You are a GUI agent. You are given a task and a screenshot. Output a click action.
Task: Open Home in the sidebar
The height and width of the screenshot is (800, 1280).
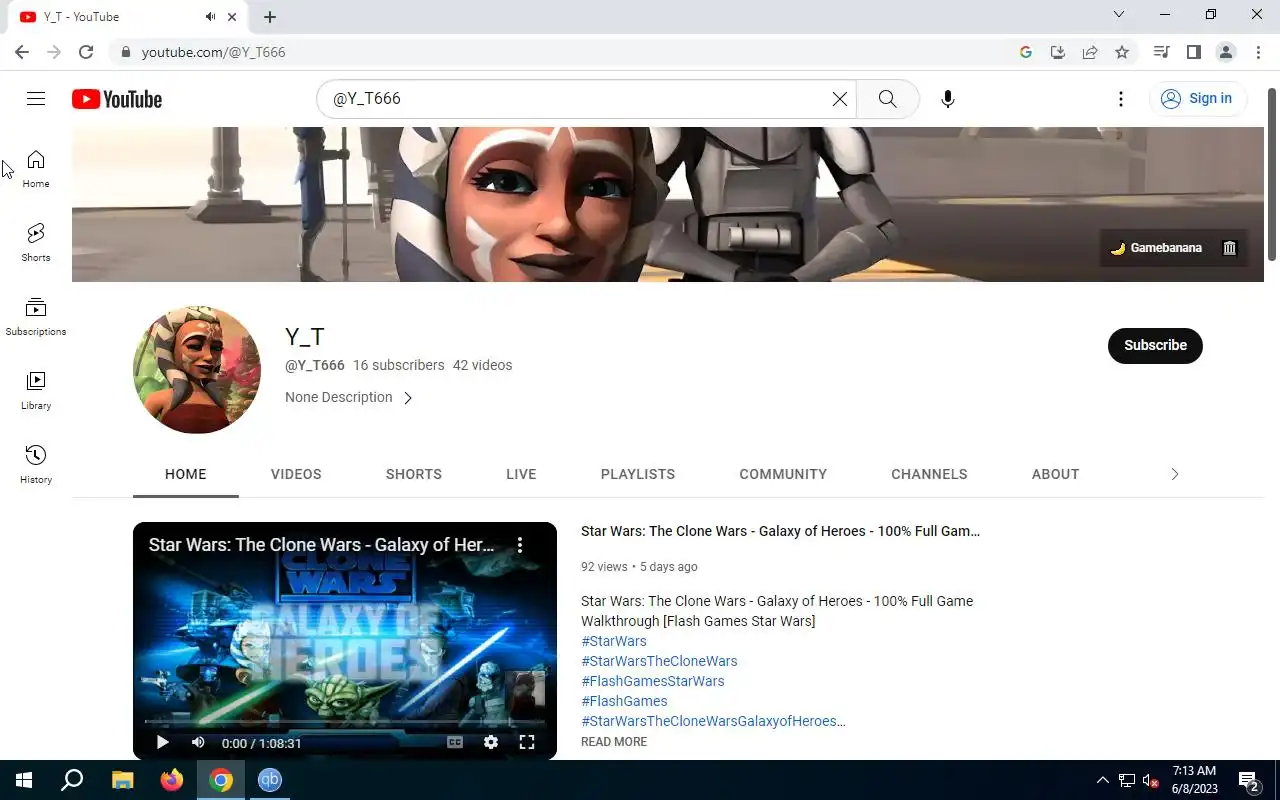[x=36, y=169]
